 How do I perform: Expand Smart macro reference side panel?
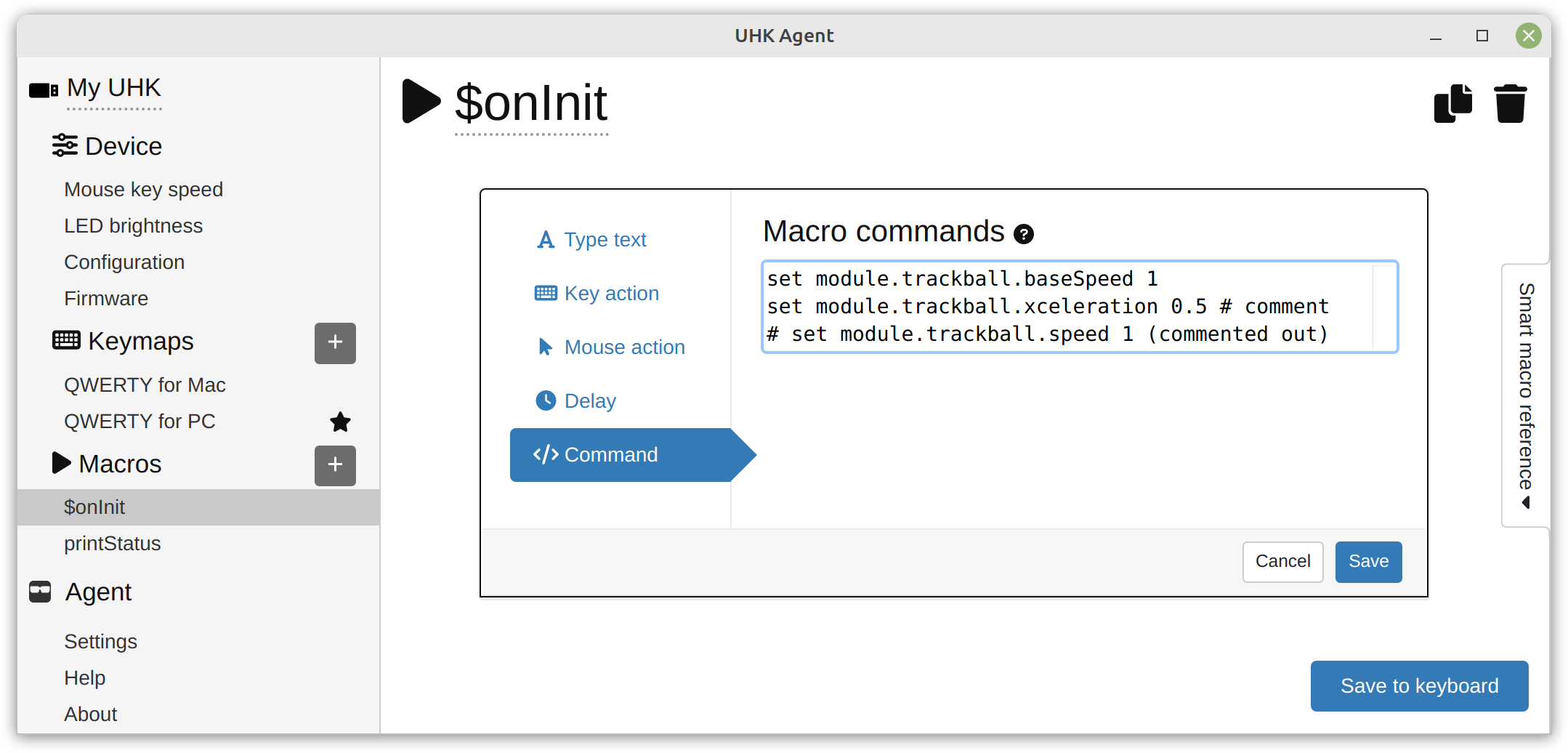click(1525, 395)
